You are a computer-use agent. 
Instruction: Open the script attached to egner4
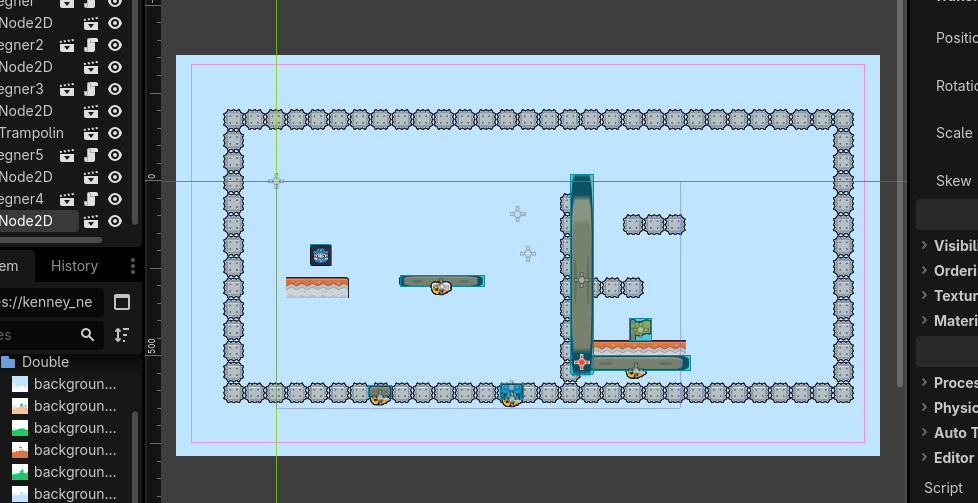91,199
